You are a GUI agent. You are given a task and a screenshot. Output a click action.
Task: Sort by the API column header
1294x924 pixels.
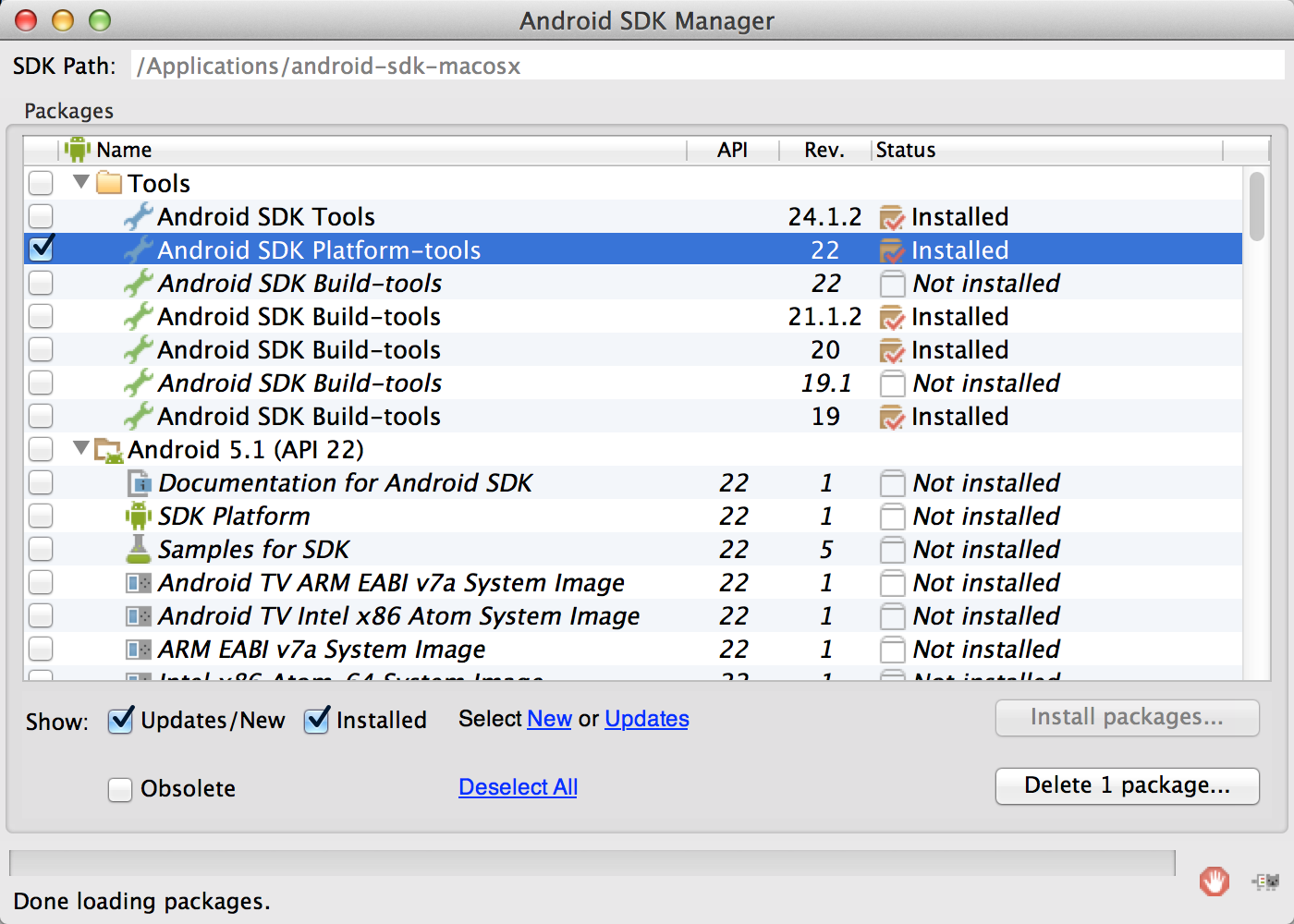pyautogui.click(x=733, y=150)
